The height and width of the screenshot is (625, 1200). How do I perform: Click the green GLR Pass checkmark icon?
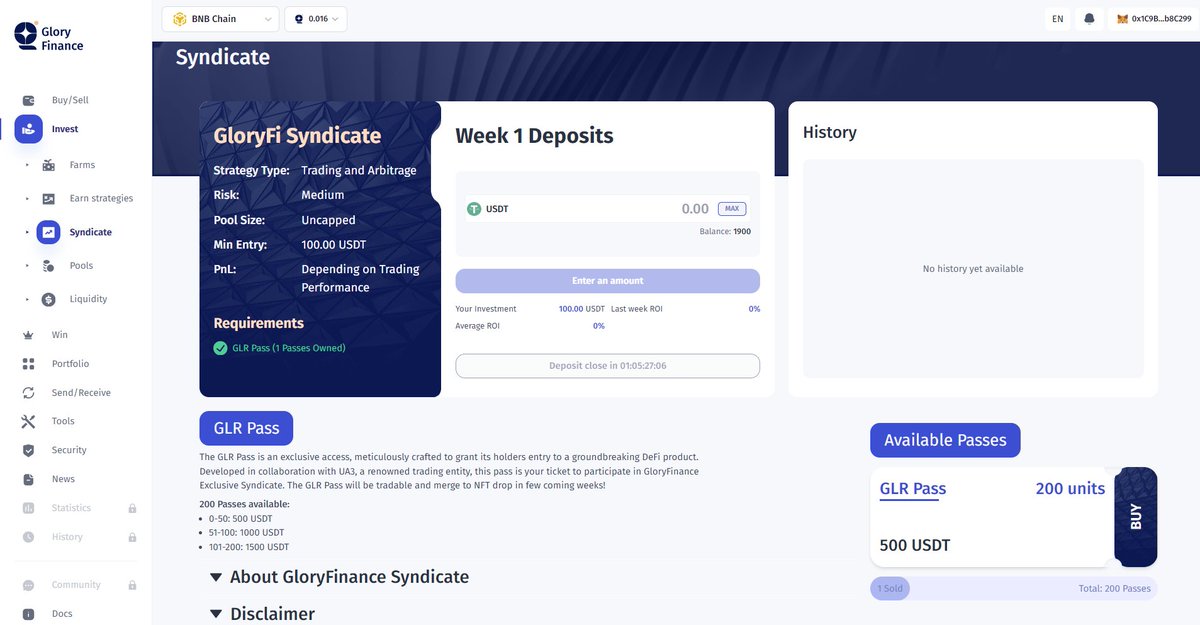[x=220, y=348]
